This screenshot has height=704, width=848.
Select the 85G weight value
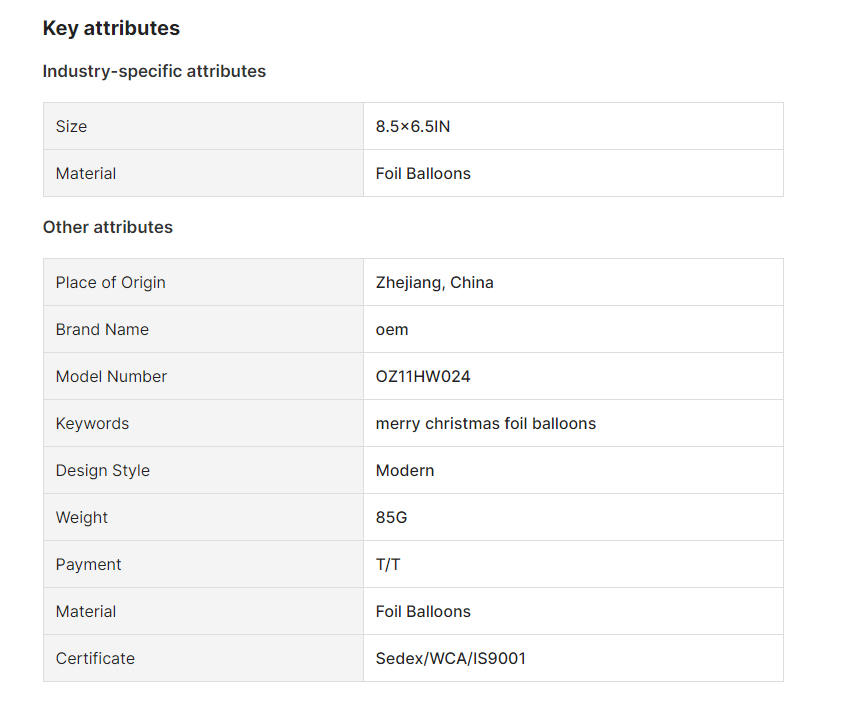[x=392, y=517]
